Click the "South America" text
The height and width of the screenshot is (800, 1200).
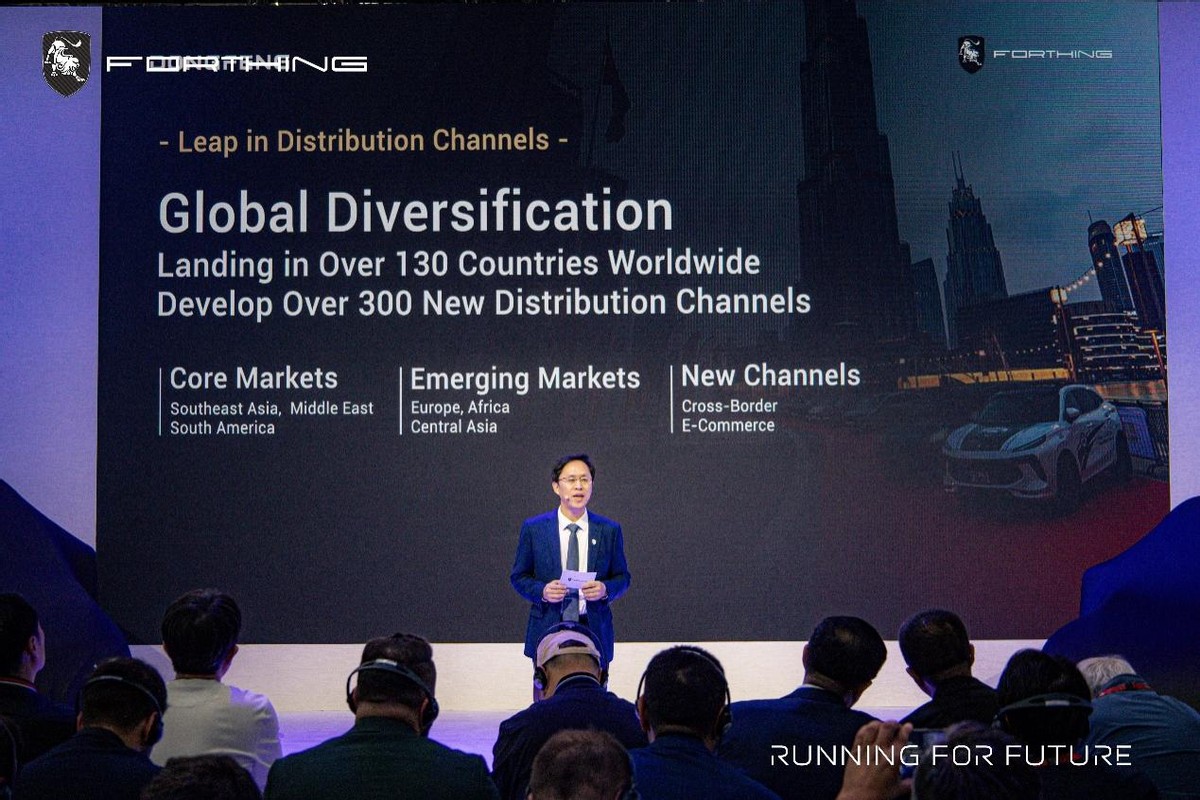(222, 428)
